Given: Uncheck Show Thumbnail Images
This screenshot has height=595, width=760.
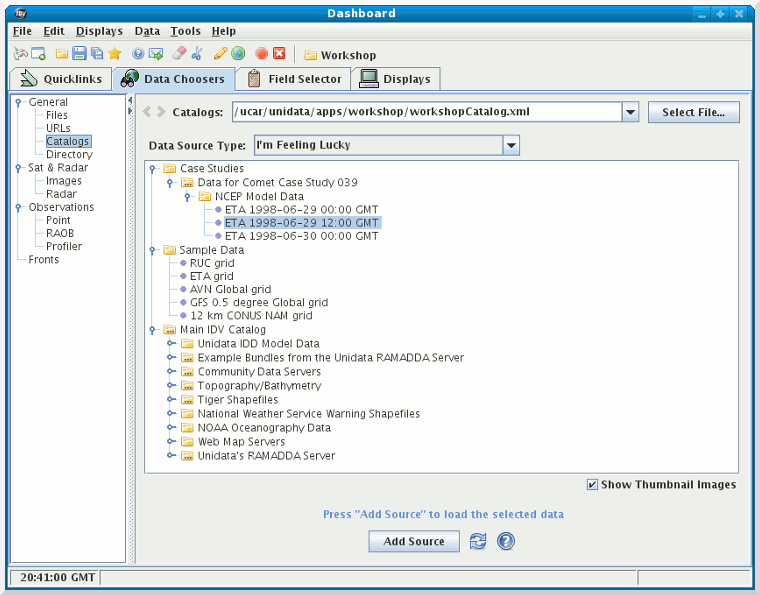Looking at the screenshot, I should point(593,485).
